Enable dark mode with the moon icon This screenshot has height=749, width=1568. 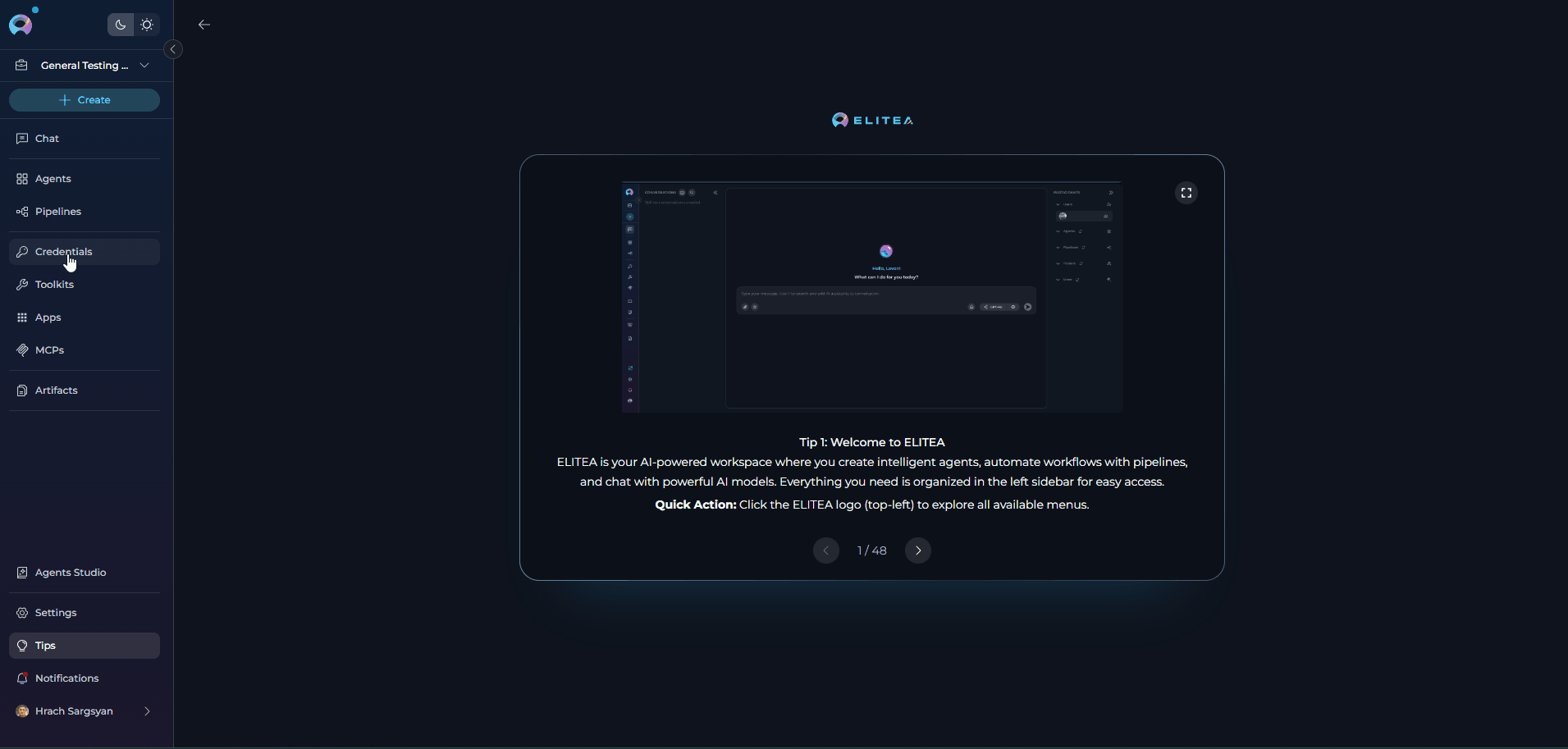(121, 25)
